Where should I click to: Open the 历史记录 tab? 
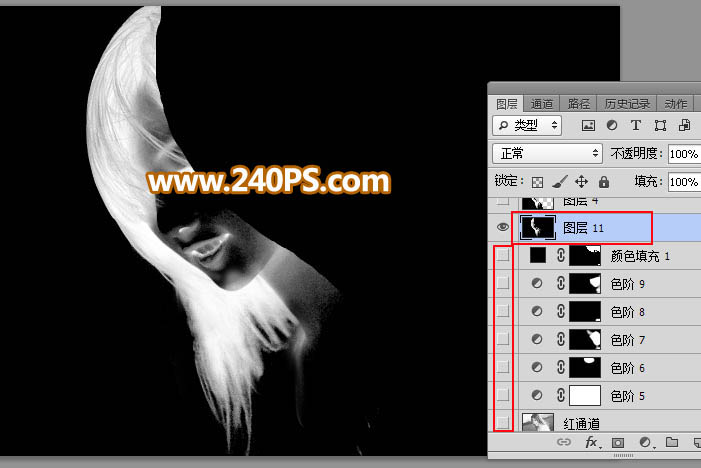(627, 104)
